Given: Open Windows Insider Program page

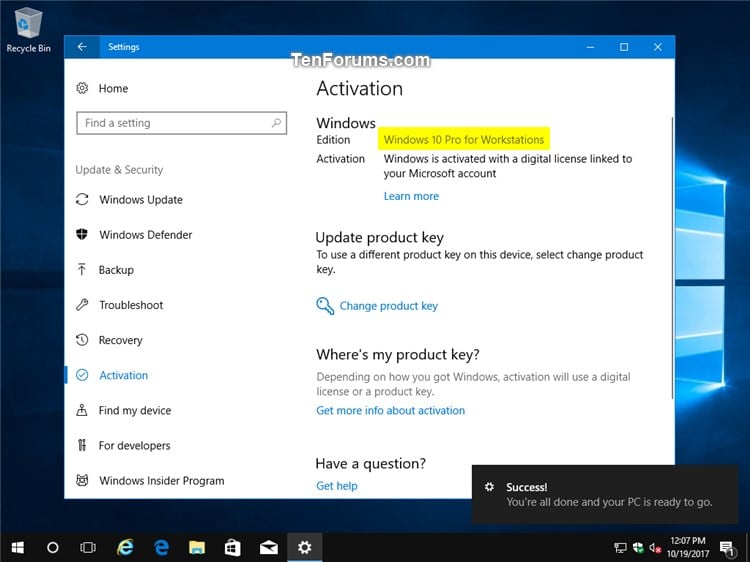Looking at the screenshot, I should 162,480.
